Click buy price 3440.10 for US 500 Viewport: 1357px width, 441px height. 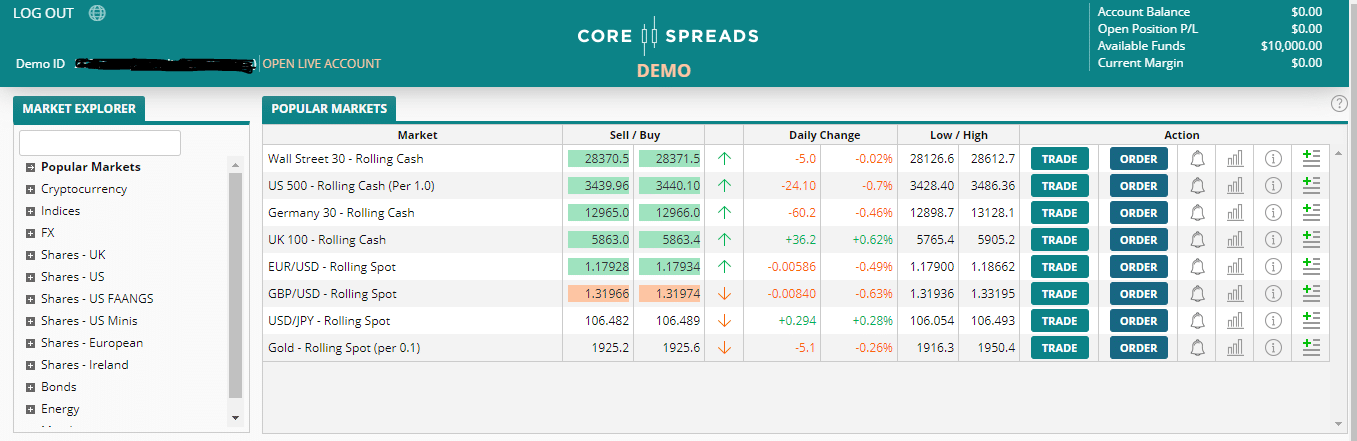pos(670,185)
